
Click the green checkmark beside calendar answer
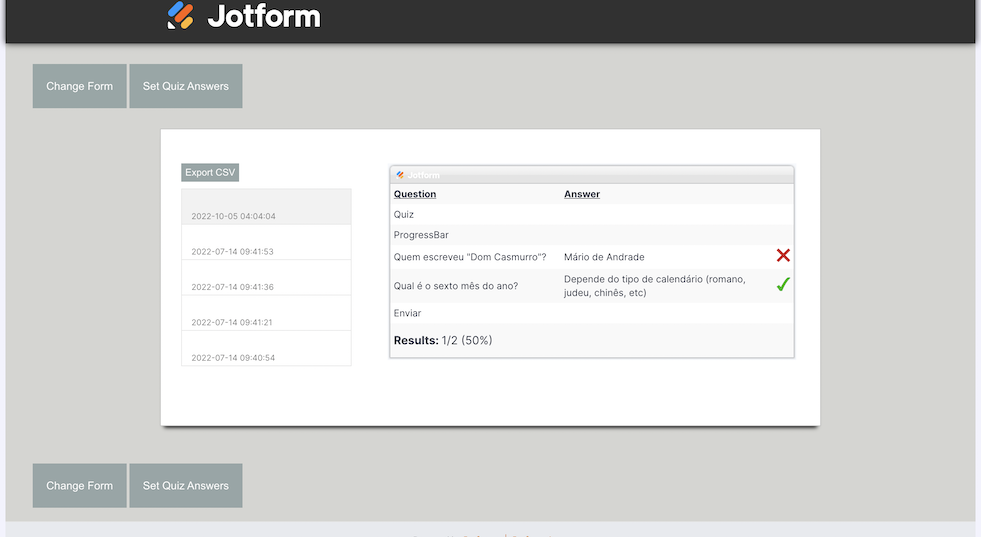coord(783,285)
